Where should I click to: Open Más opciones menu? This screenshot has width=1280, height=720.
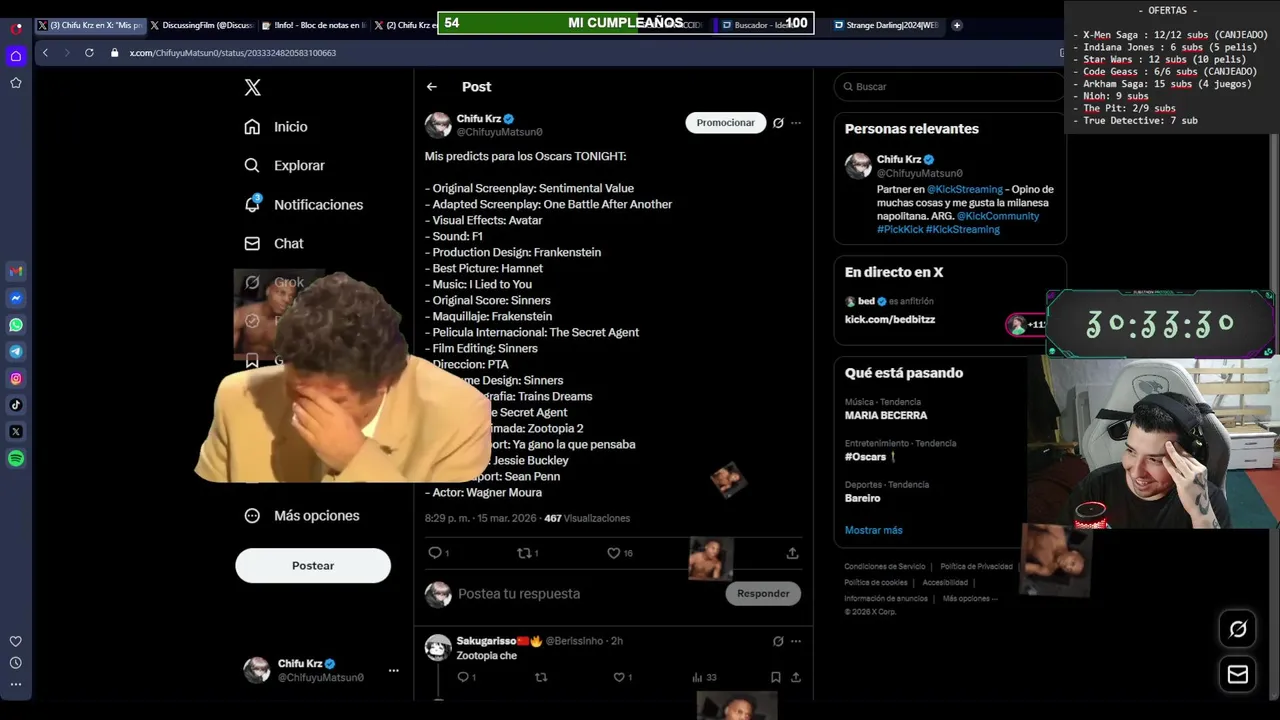[302, 516]
